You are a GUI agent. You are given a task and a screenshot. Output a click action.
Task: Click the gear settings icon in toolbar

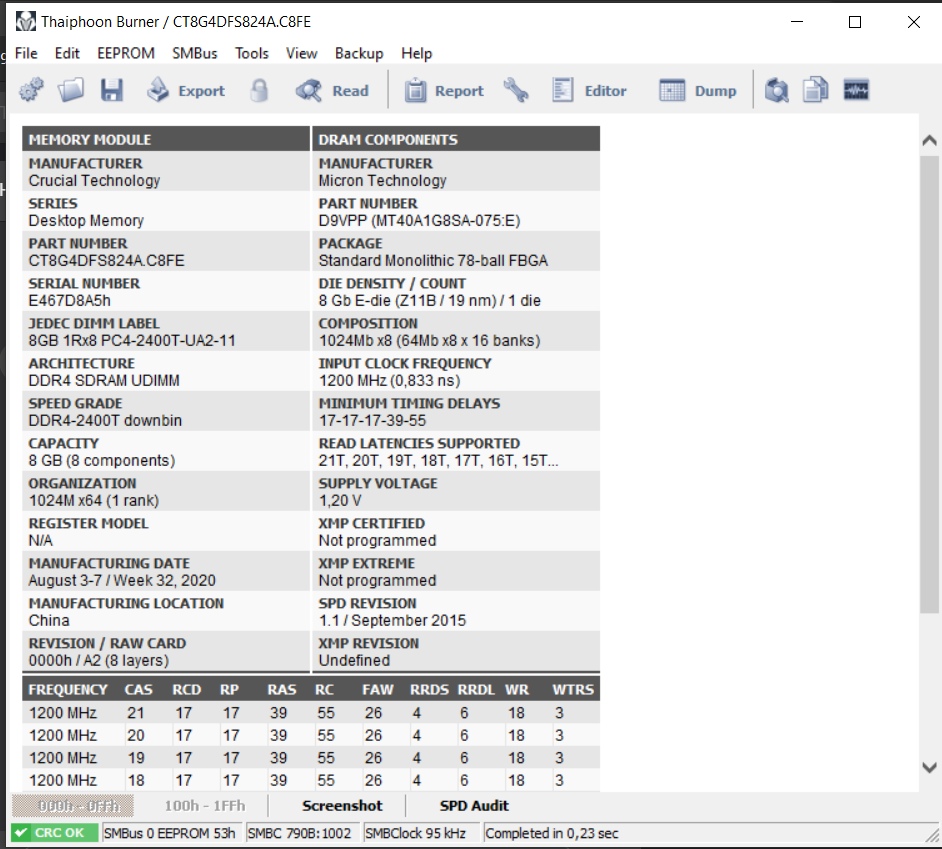[x=31, y=90]
